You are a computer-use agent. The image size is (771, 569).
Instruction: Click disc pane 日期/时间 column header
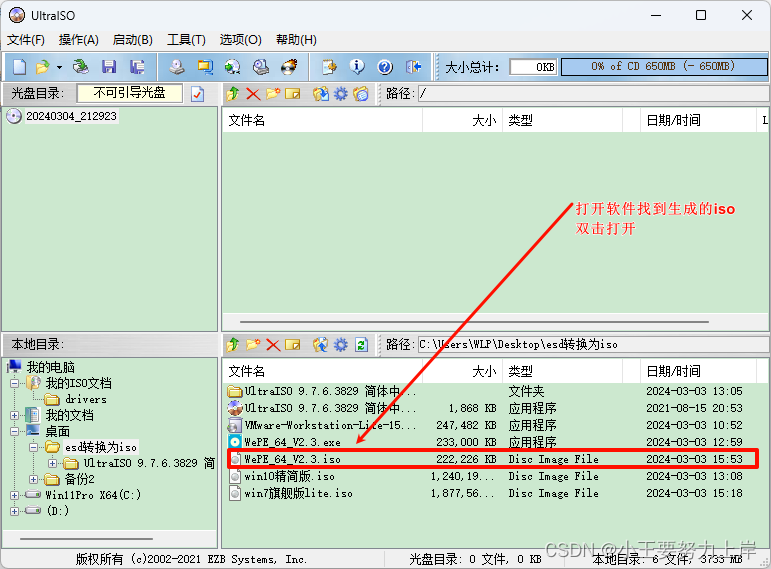point(698,120)
